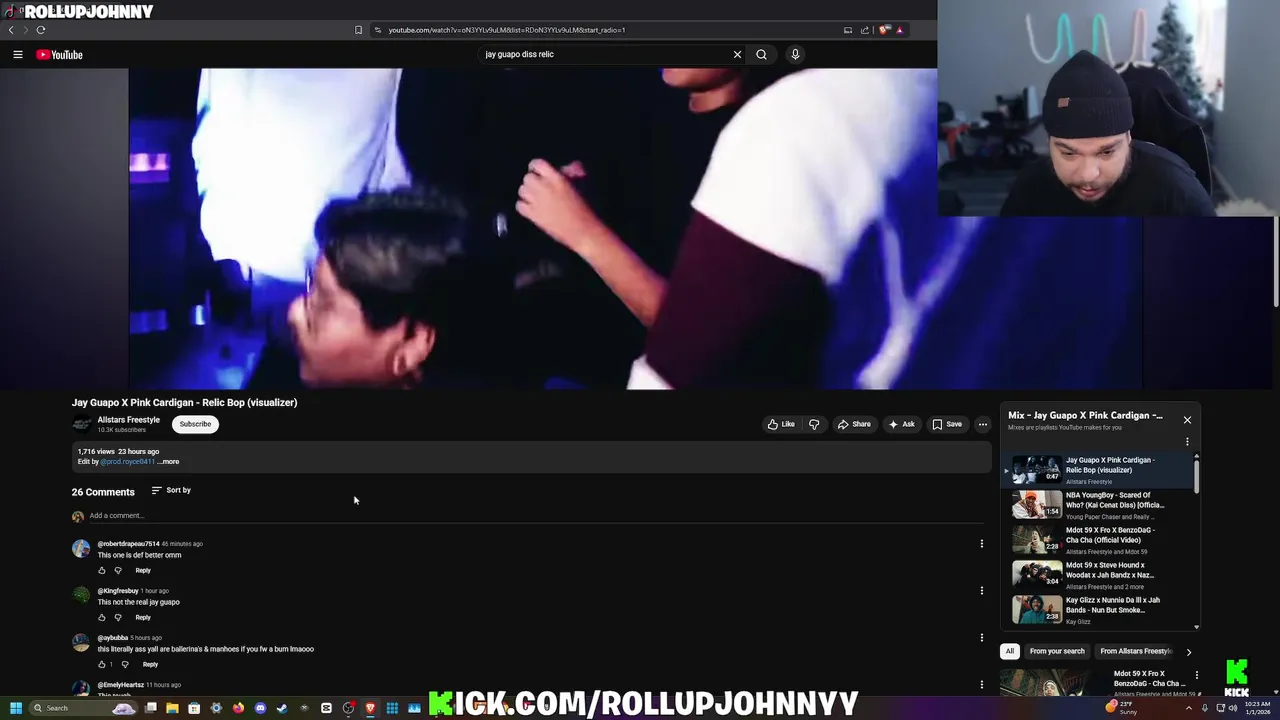
Task: Click the YouTube address bar URL
Action: (x=507, y=30)
